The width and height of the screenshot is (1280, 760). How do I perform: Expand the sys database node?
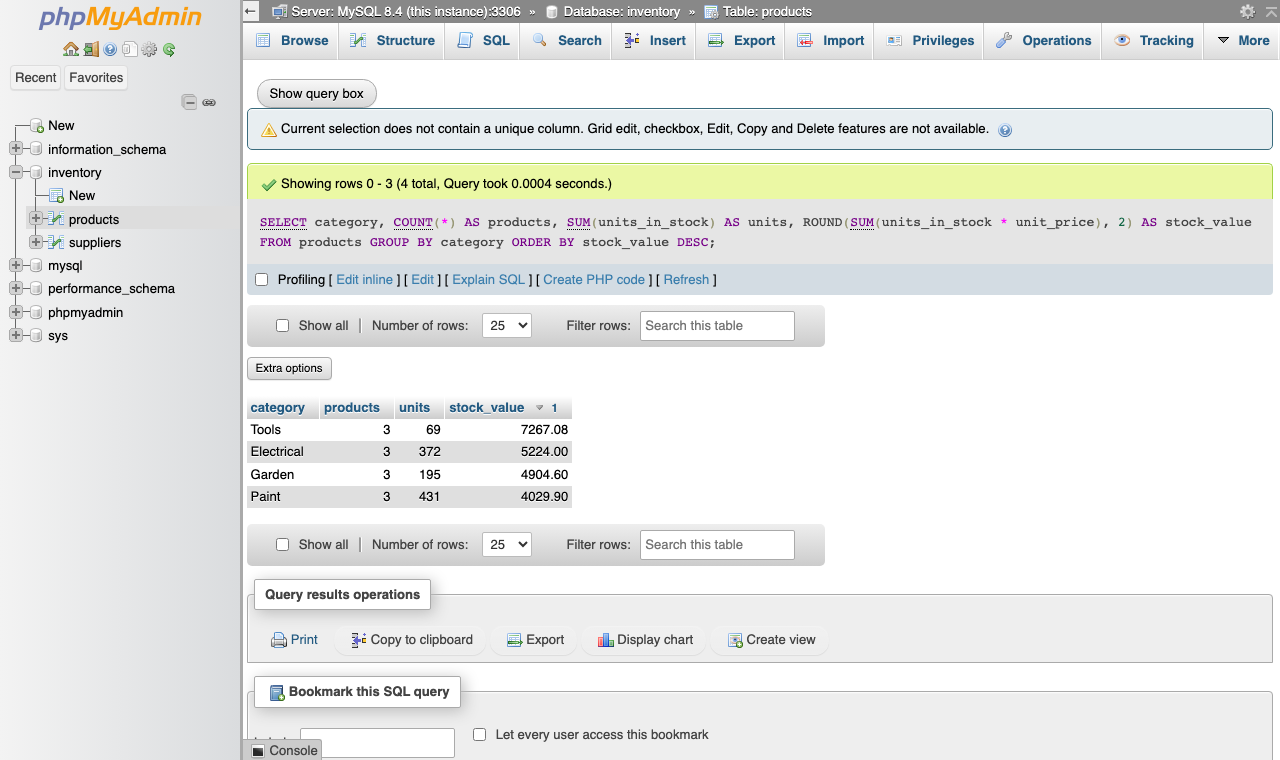tap(15, 335)
